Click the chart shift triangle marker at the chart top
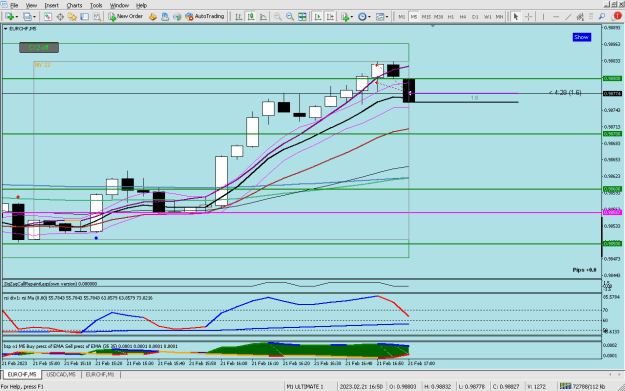 [433, 26]
